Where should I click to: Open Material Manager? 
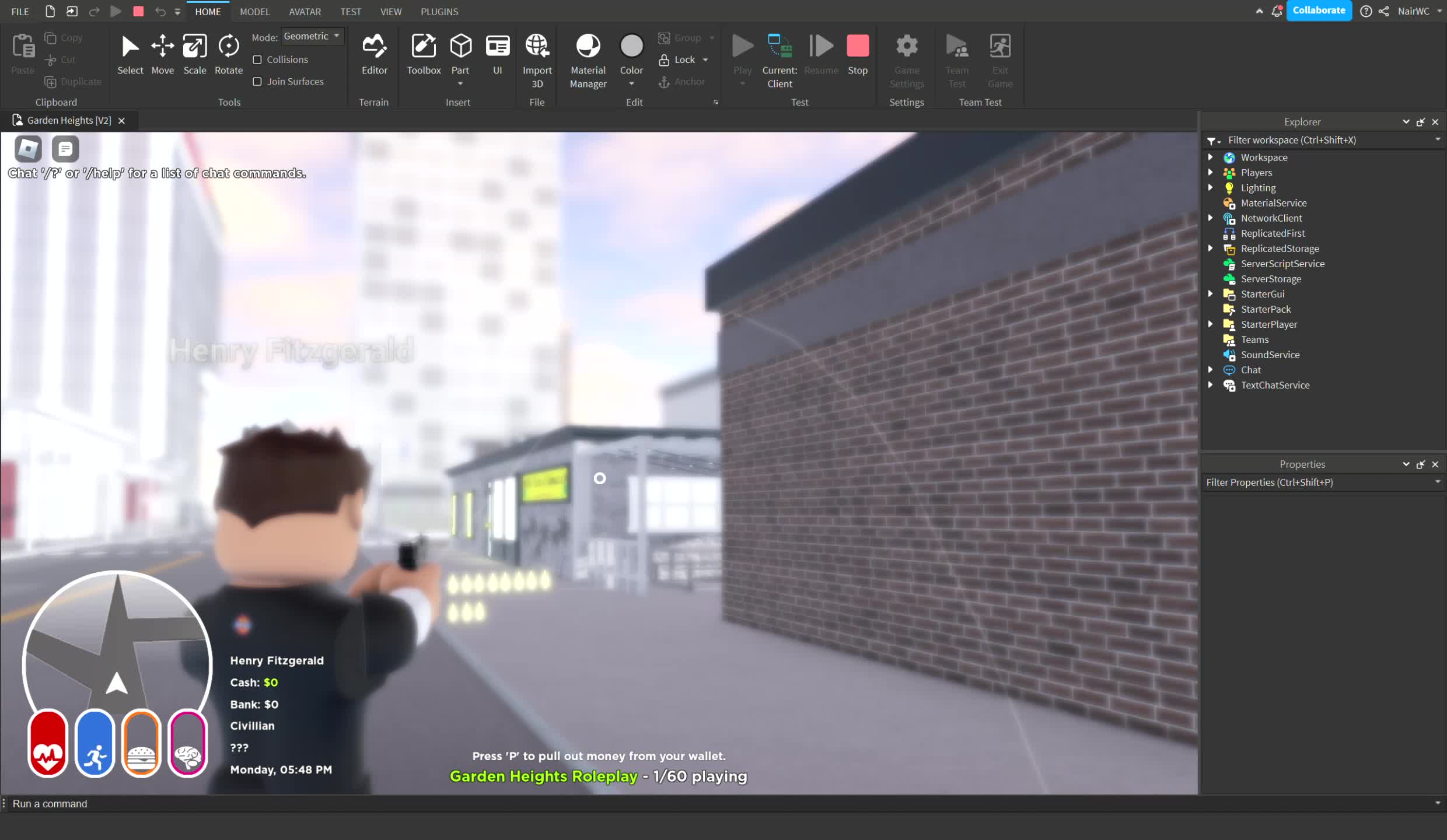point(588,54)
